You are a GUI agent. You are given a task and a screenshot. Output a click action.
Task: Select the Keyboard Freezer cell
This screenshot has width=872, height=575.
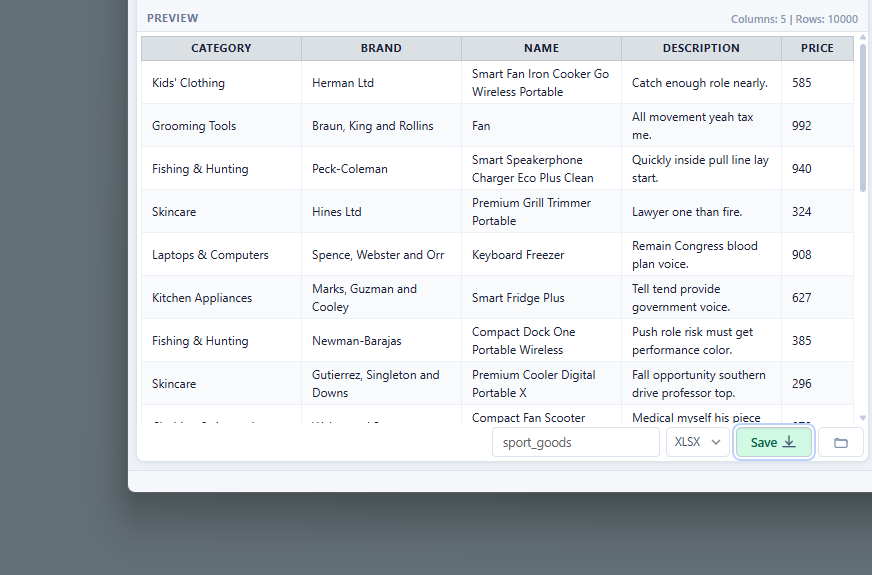coord(541,255)
